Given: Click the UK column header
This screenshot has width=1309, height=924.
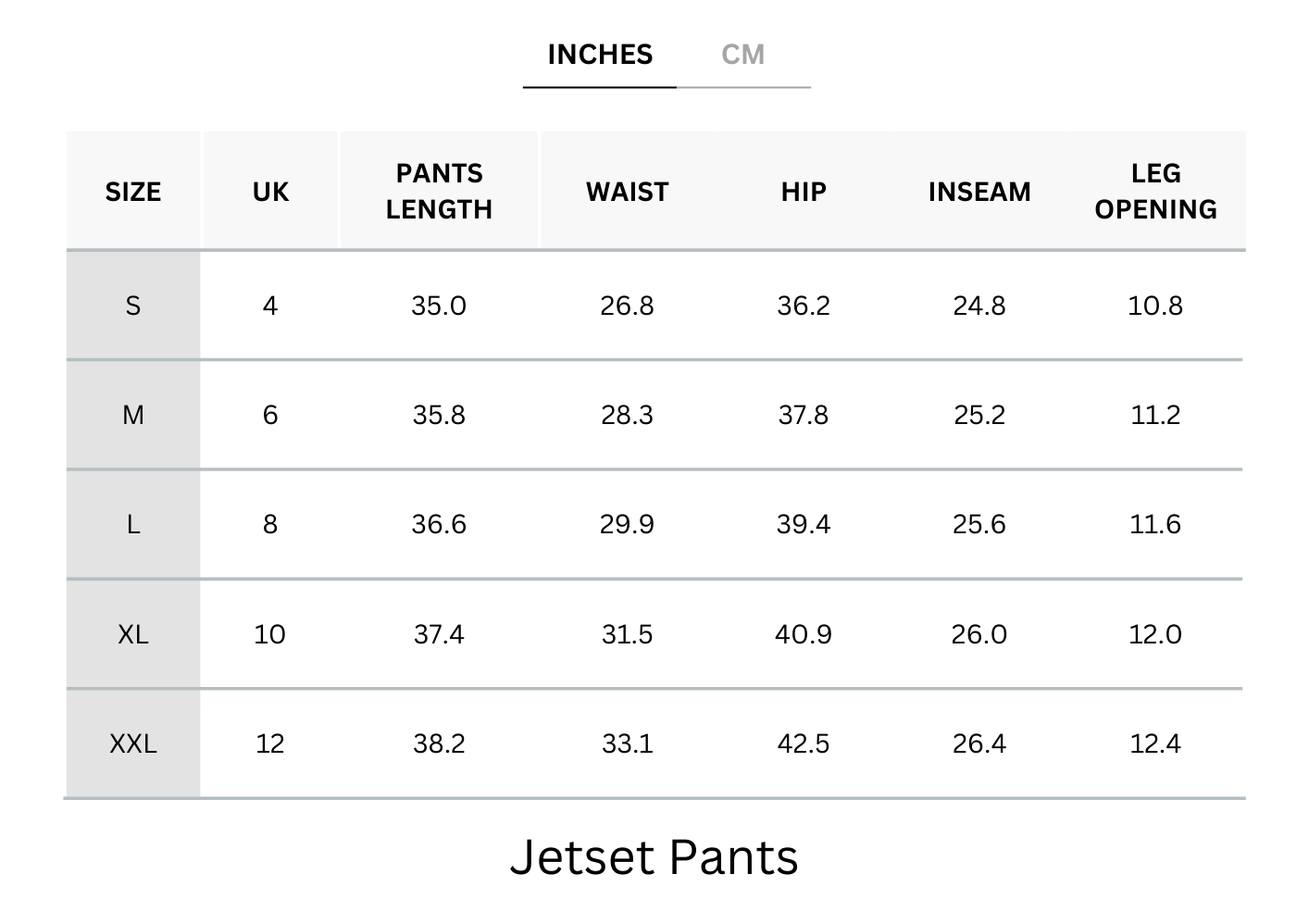Looking at the screenshot, I should click(x=270, y=192).
